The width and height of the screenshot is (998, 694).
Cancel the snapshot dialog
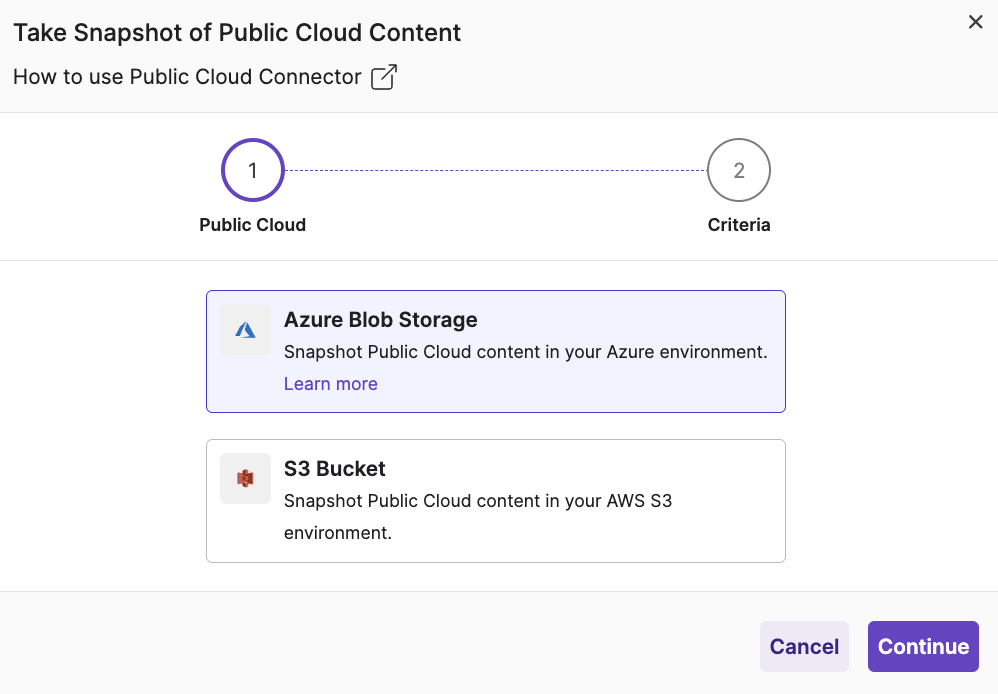804,646
